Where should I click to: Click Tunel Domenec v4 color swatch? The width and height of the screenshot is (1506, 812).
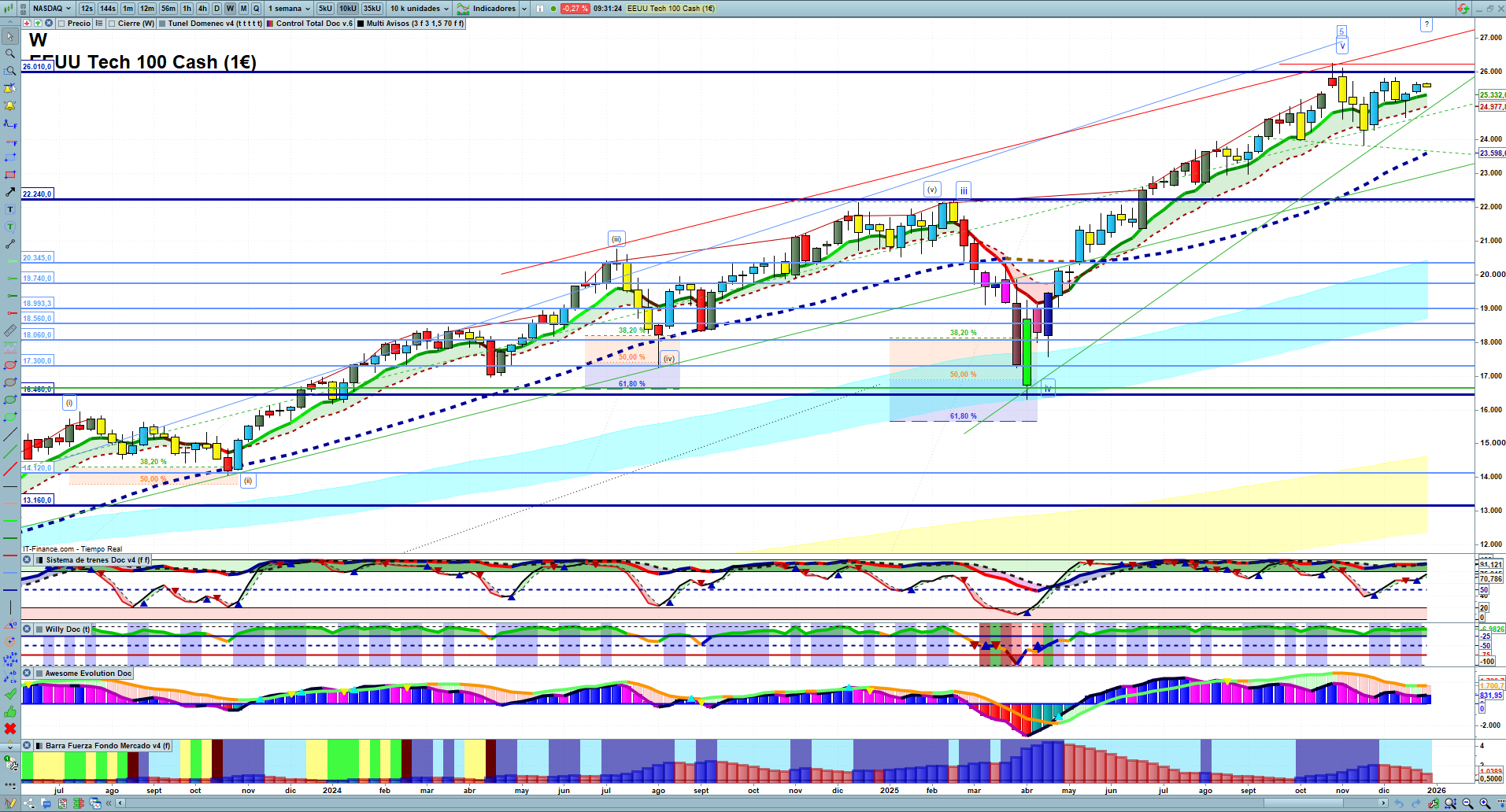tap(162, 24)
